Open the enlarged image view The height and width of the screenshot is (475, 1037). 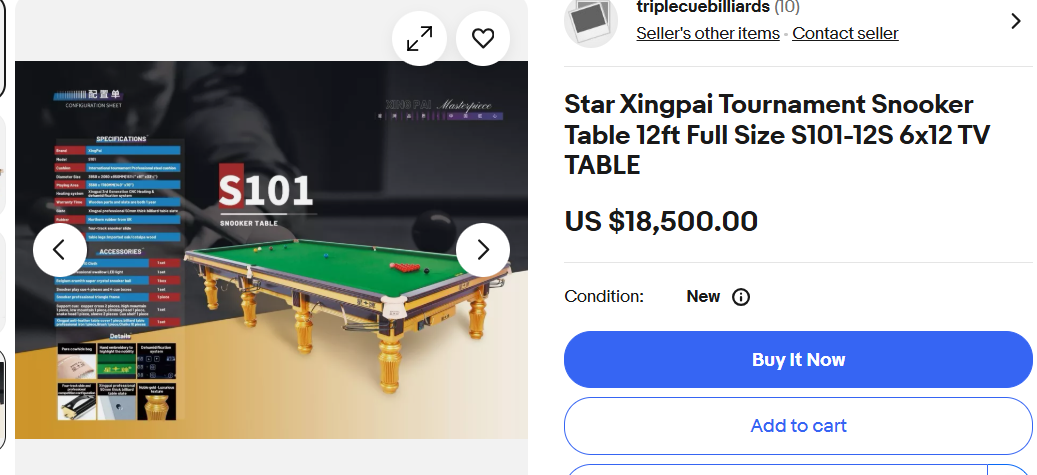point(419,39)
